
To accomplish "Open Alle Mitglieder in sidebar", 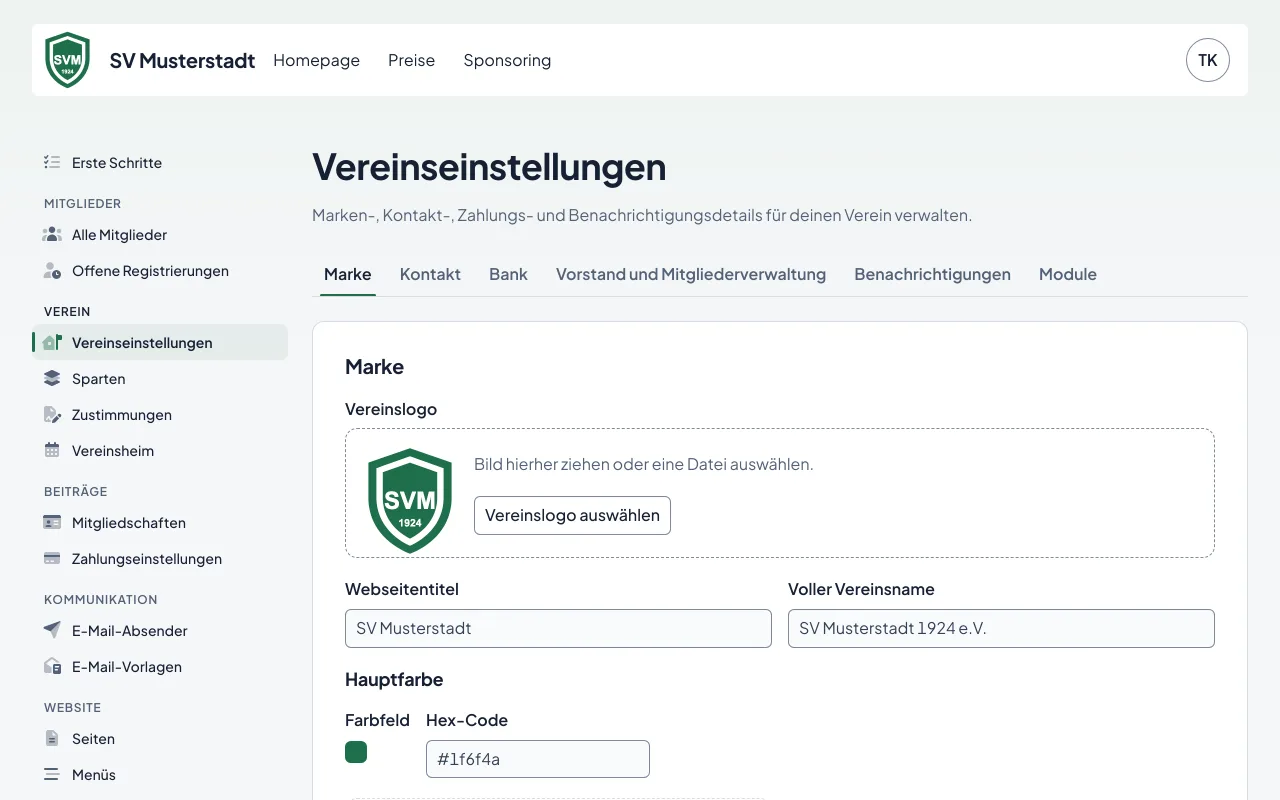I will (160, 234).
